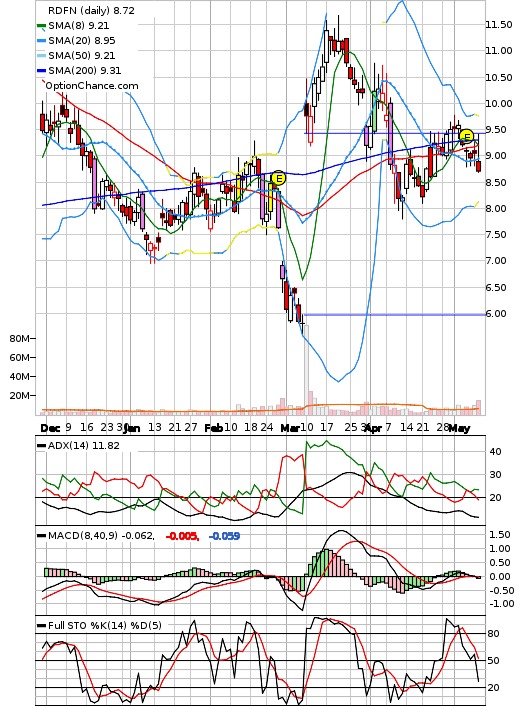Image resolution: width=526 pixels, height=706 pixels.
Task: Click the May label on date axis
Action: pos(459,428)
